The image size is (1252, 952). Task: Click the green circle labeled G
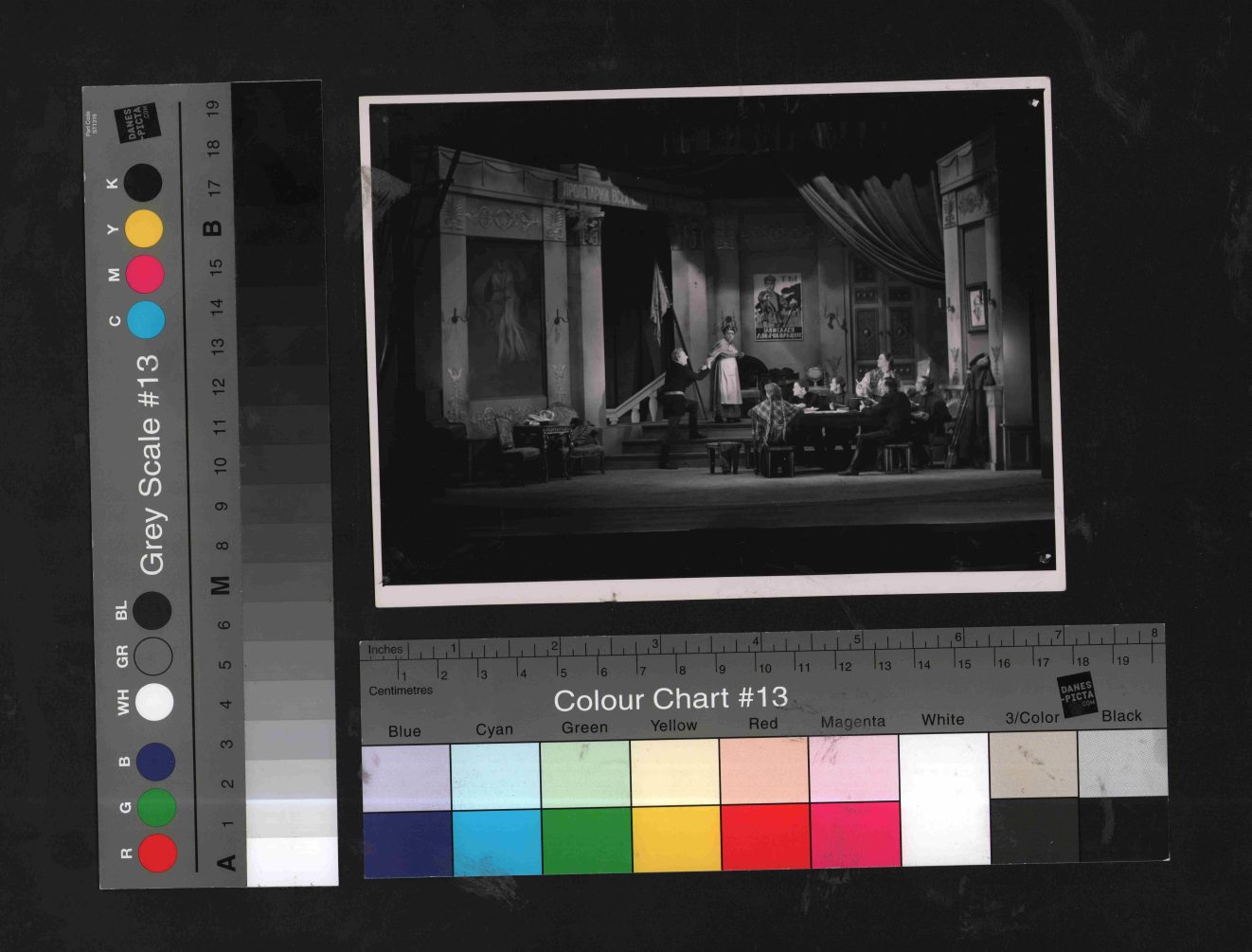coord(156,807)
